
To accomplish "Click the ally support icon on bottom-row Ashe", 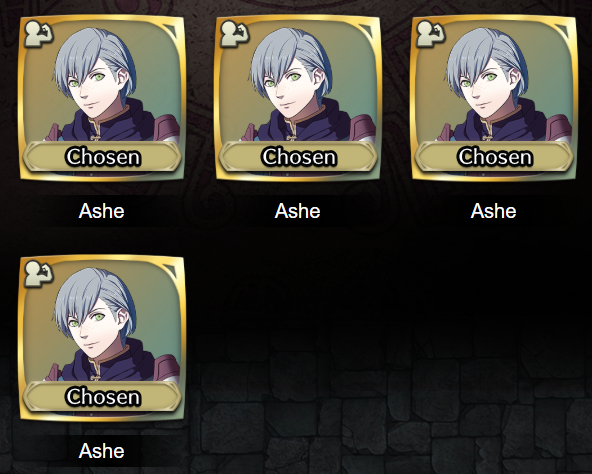I will tap(39, 274).
